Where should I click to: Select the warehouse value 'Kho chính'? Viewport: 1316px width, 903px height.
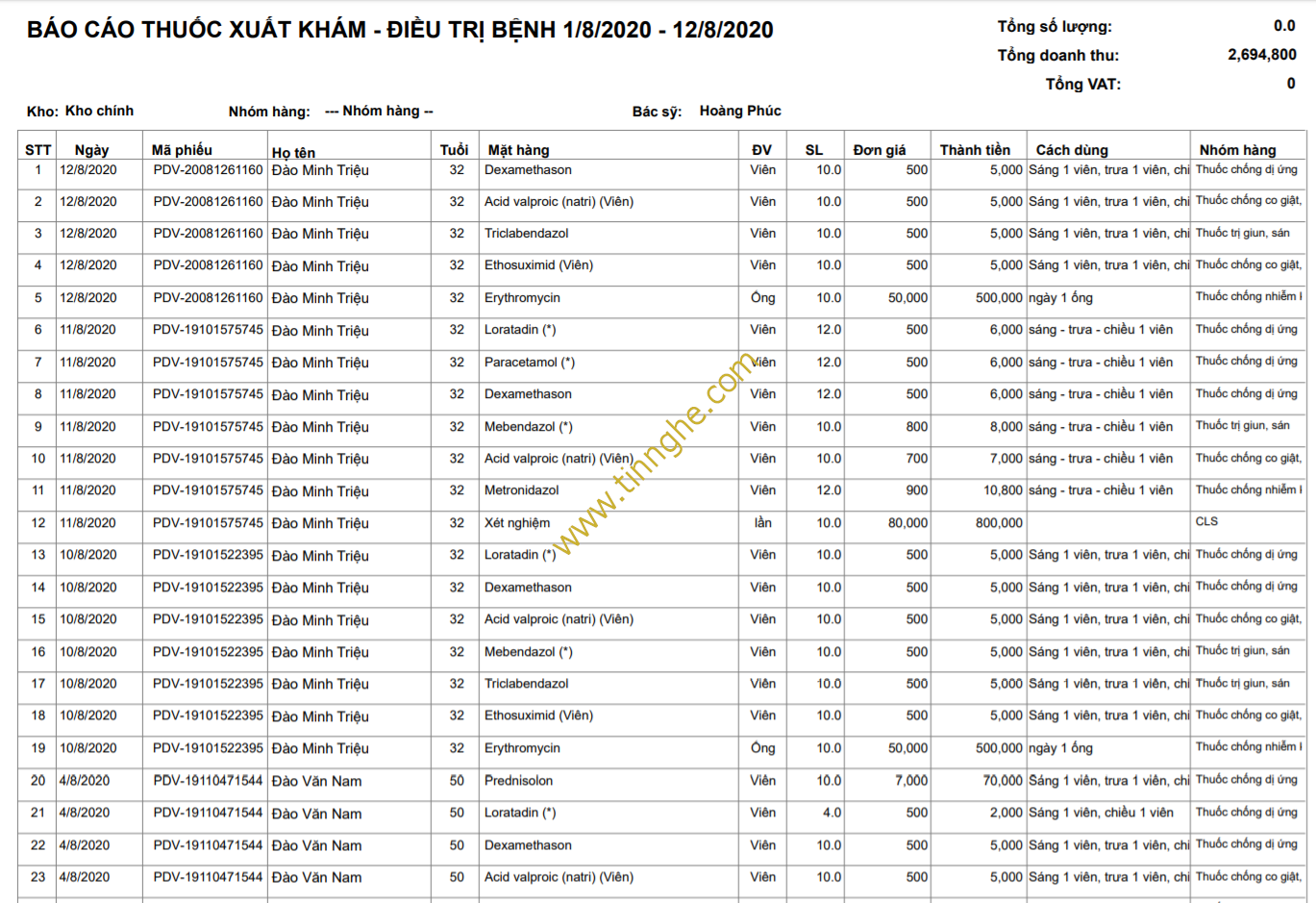pyautogui.click(x=99, y=111)
